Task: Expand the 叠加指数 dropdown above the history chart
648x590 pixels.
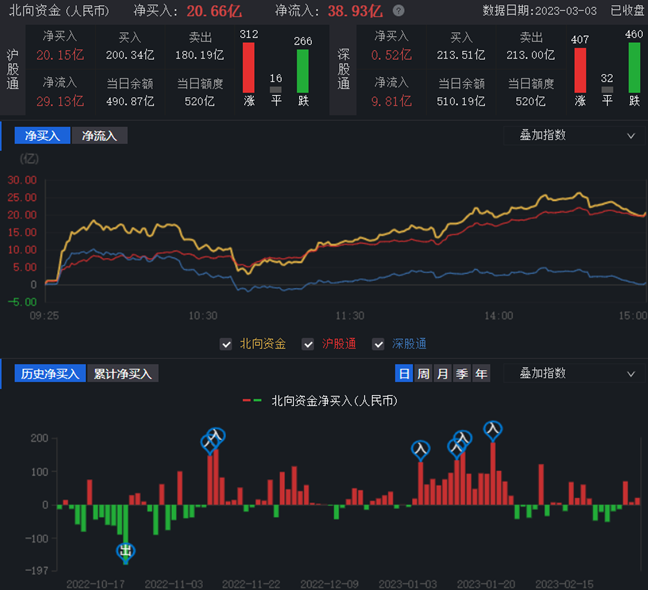Action: (573, 373)
